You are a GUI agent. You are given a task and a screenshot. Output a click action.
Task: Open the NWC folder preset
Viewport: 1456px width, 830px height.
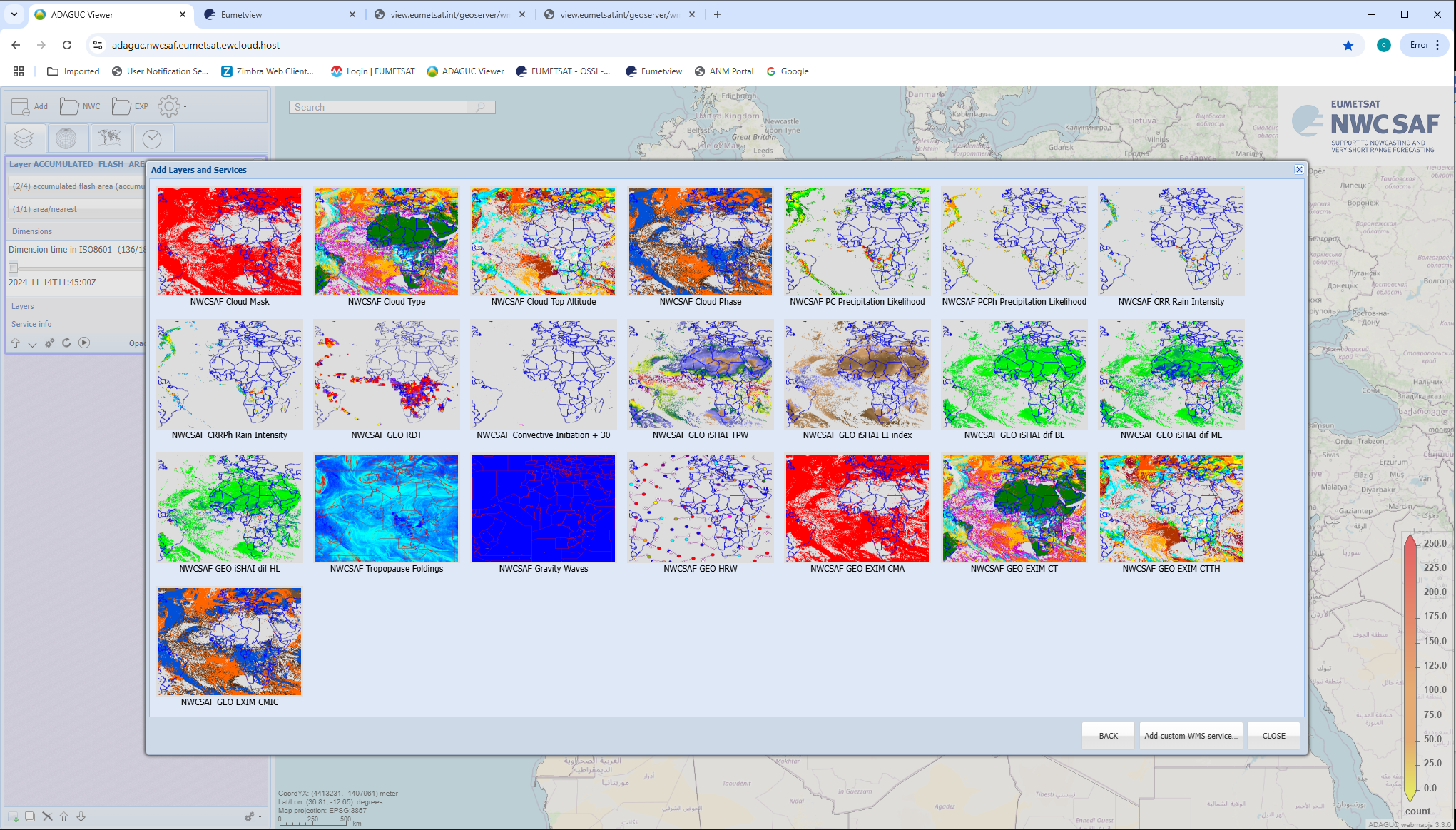[80, 107]
